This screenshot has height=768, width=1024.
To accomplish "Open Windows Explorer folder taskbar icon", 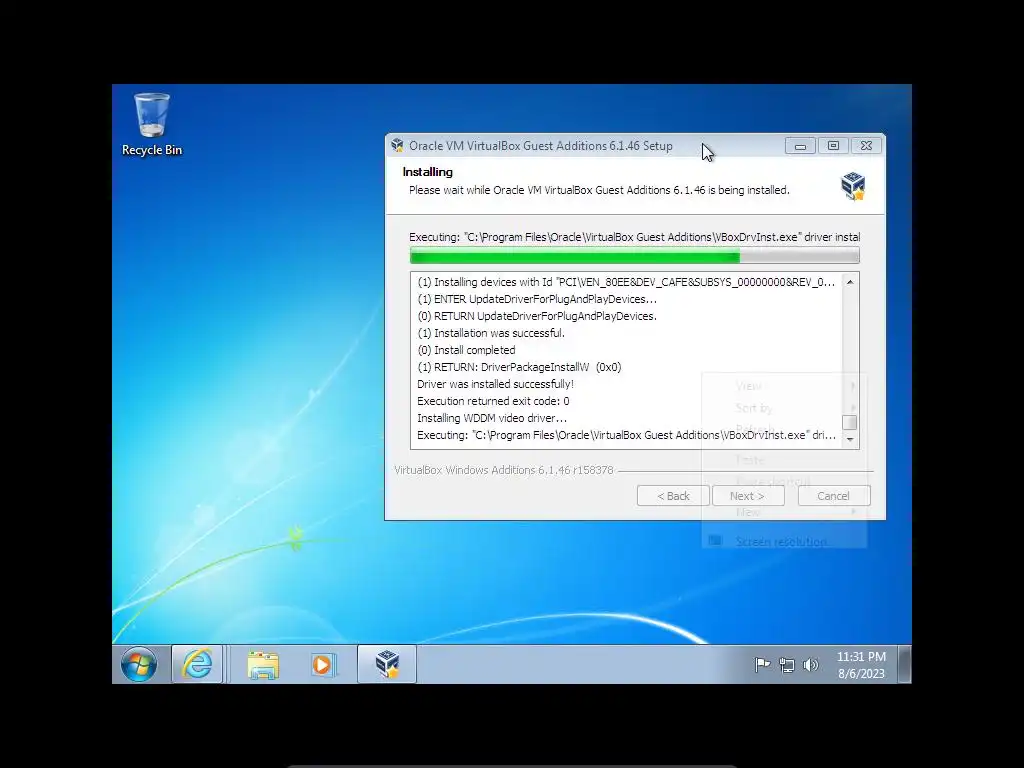I will [x=263, y=665].
